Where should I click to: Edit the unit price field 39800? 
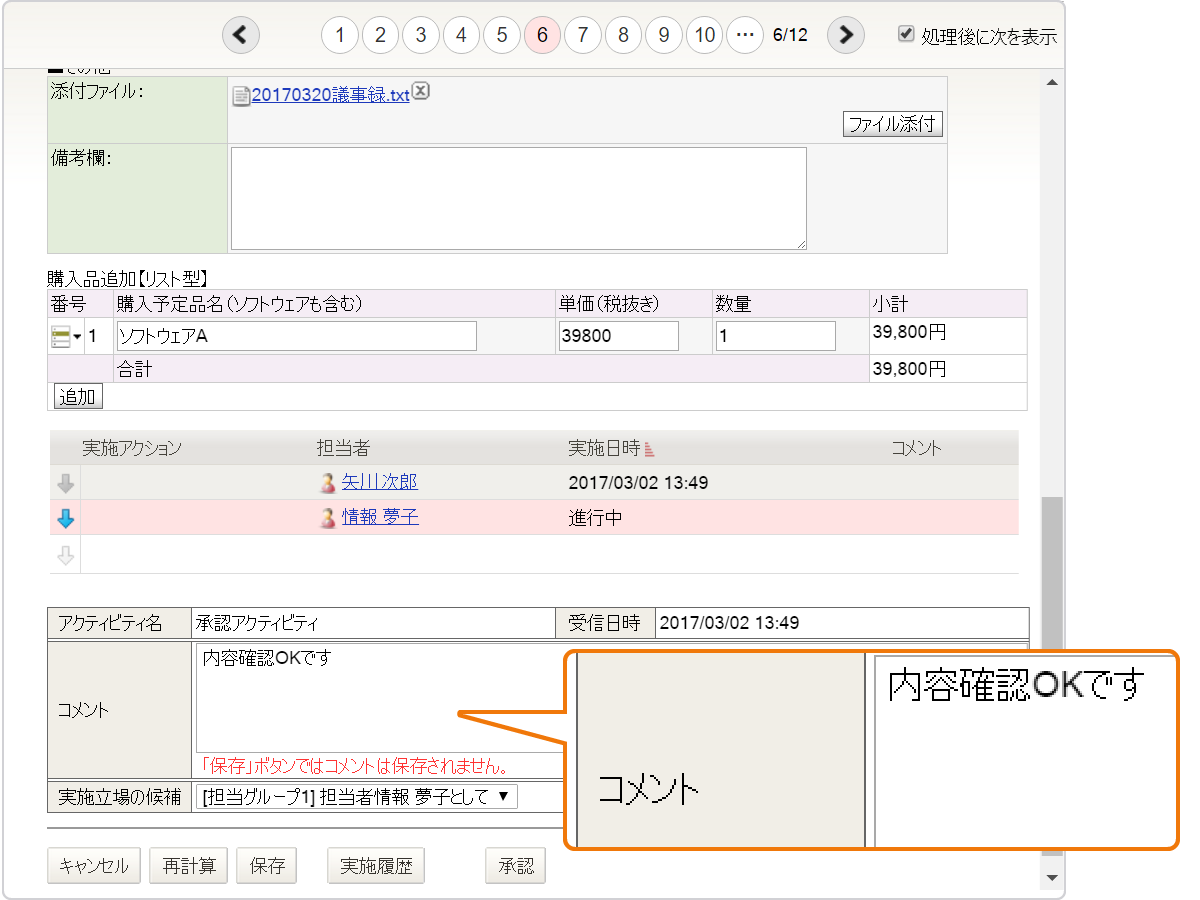[618, 336]
